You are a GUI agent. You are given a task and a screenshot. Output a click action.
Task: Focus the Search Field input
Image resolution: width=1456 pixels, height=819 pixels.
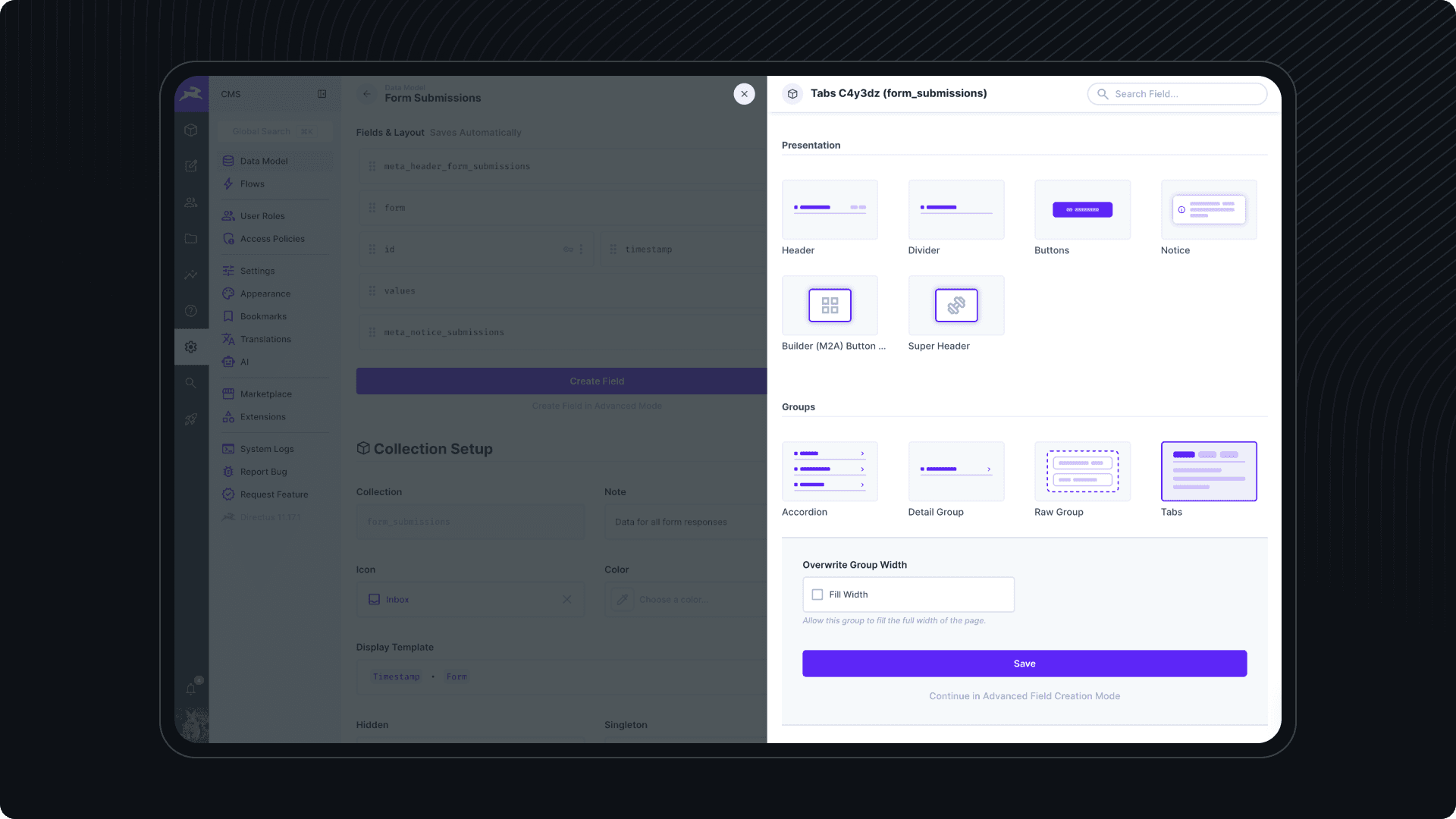point(1177,94)
